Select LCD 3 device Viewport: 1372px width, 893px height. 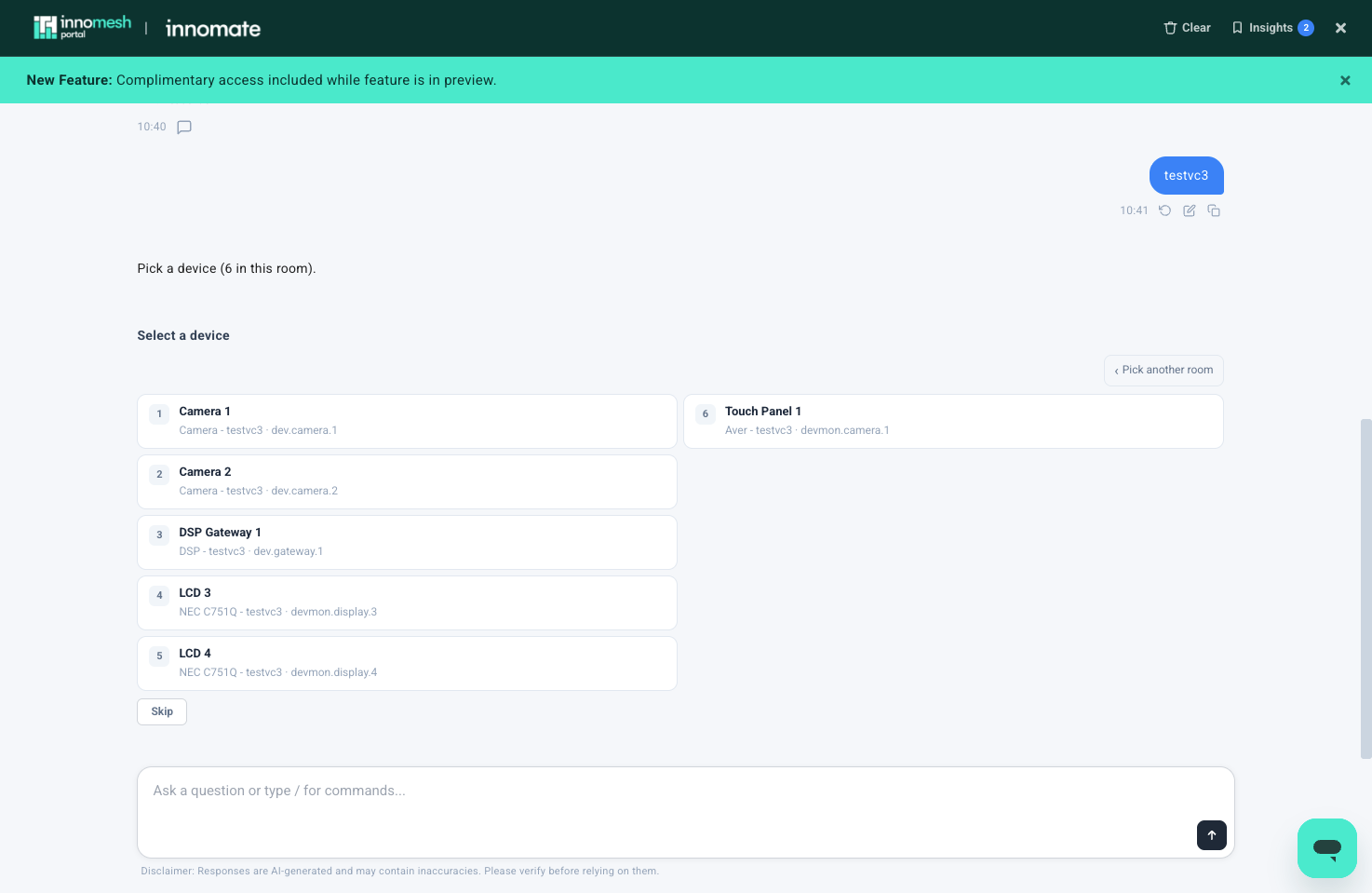click(x=407, y=602)
